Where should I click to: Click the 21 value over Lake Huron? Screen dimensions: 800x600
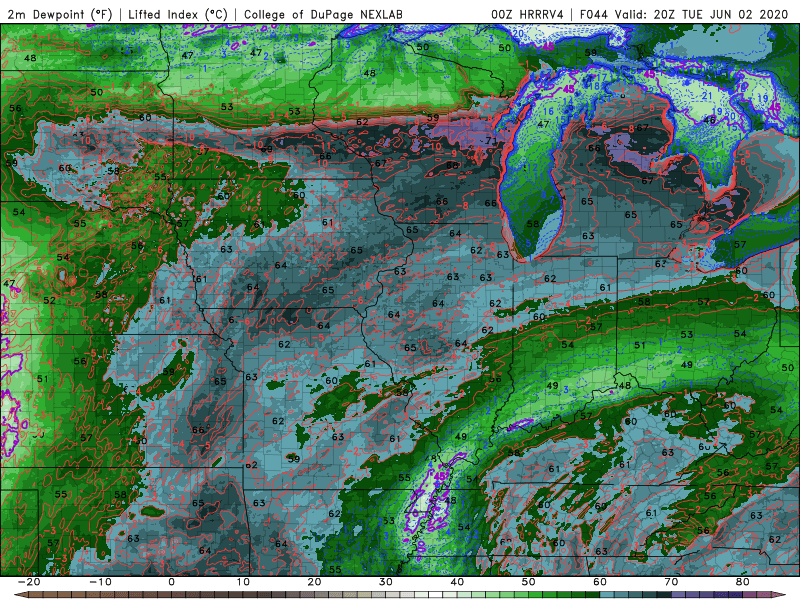click(x=707, y=95)
